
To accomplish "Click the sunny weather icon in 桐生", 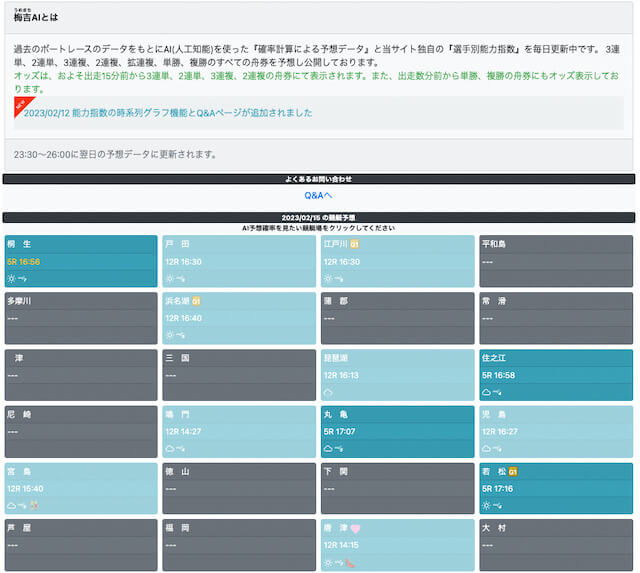I will pyautogui.click(x=11, y=279).
